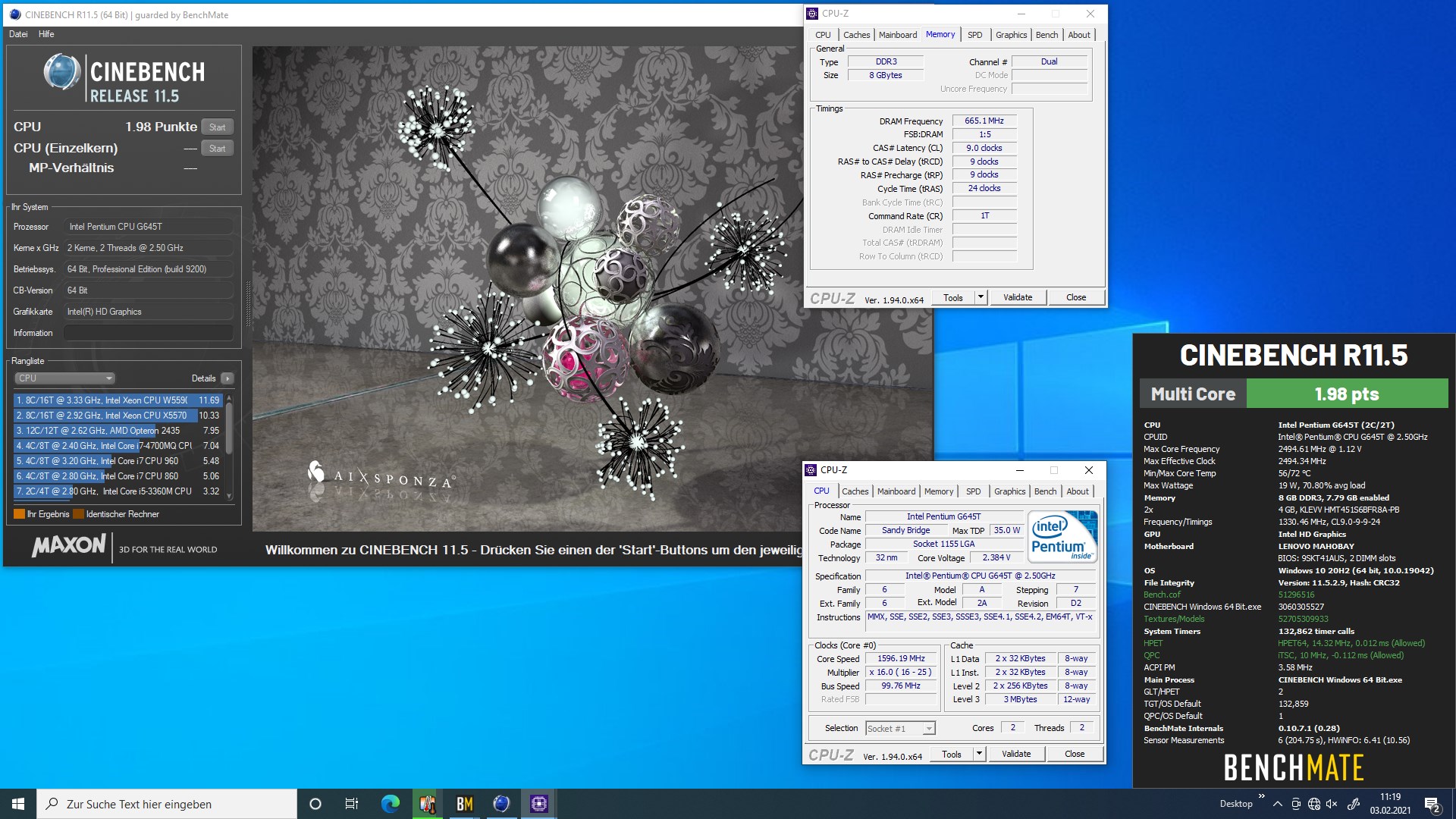
Task: Open the notification center icon
Action: (1432, 805)
